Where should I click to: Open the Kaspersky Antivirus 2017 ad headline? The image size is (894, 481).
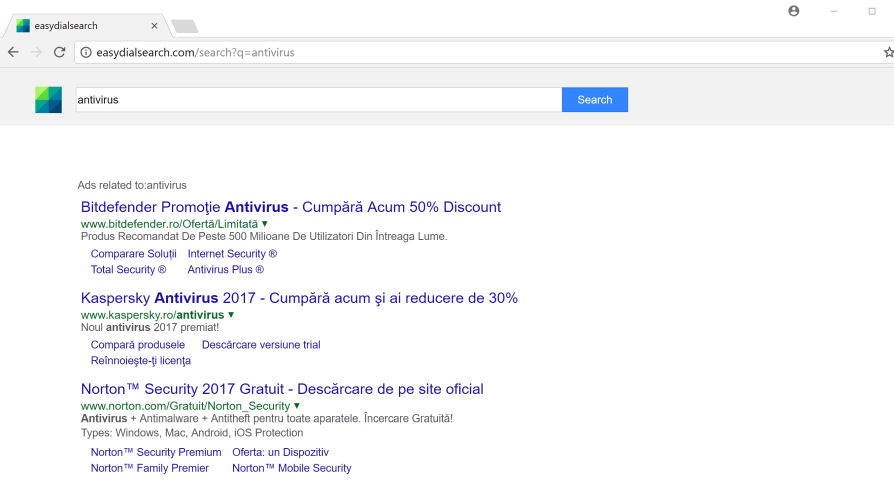(x=299, y=298)
